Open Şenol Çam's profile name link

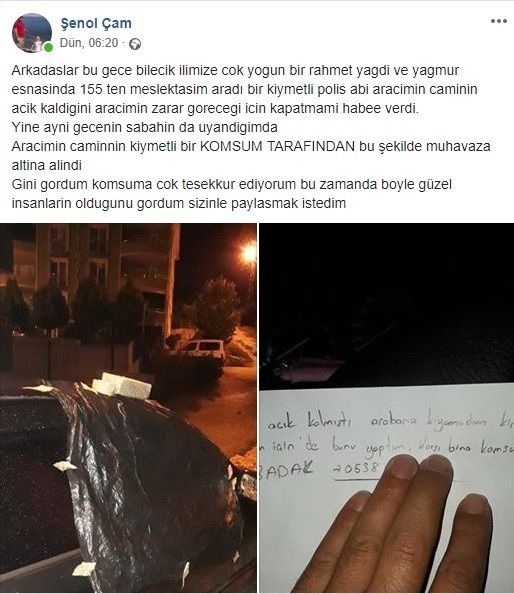coord(96,23)
